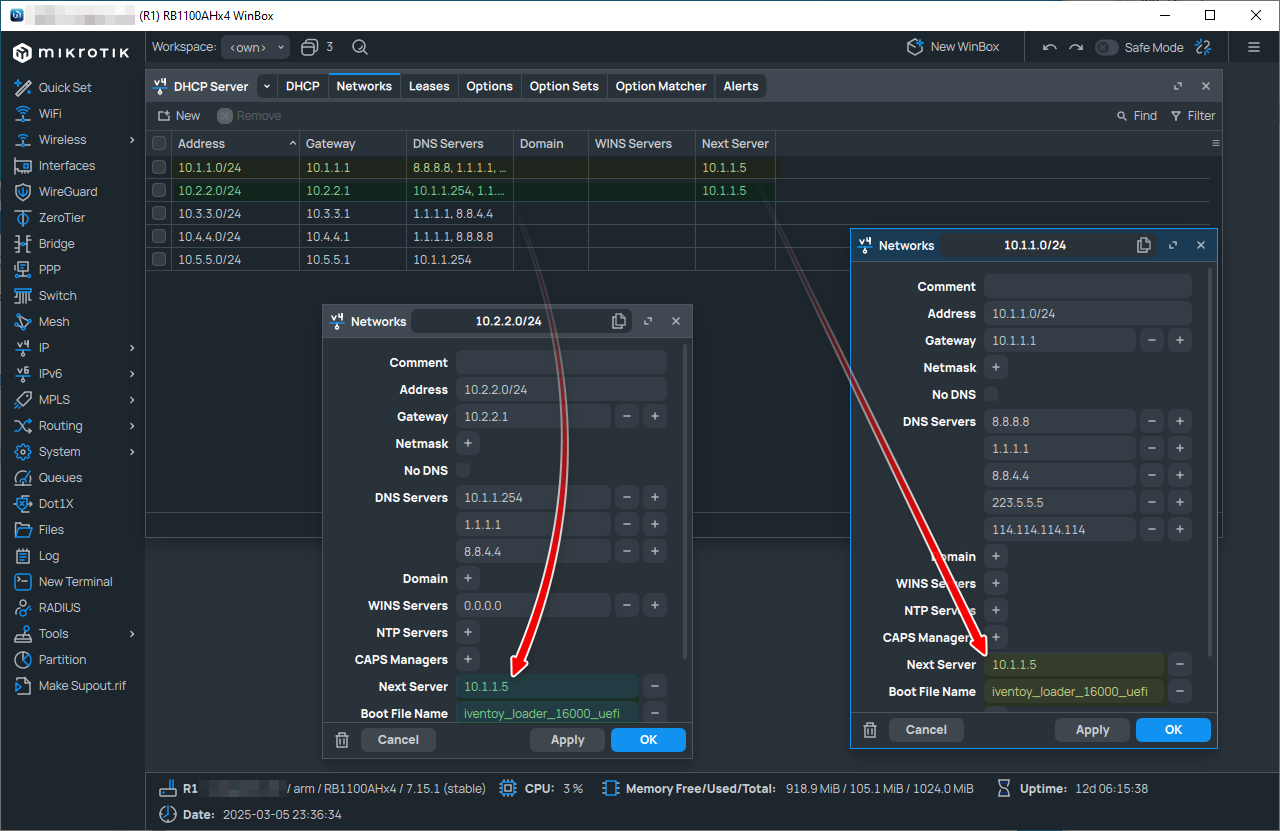Check the No DNS box in the 10.2.2.0/24 dialog
Viewport: 1280px width, 831px height.
click(463, 470)
